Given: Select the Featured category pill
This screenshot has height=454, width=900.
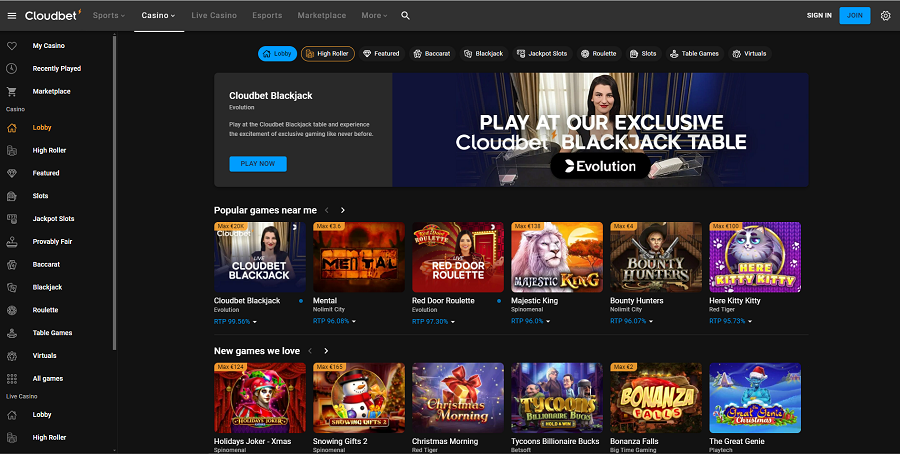Looking at the screenshot, I should [382, 54].
